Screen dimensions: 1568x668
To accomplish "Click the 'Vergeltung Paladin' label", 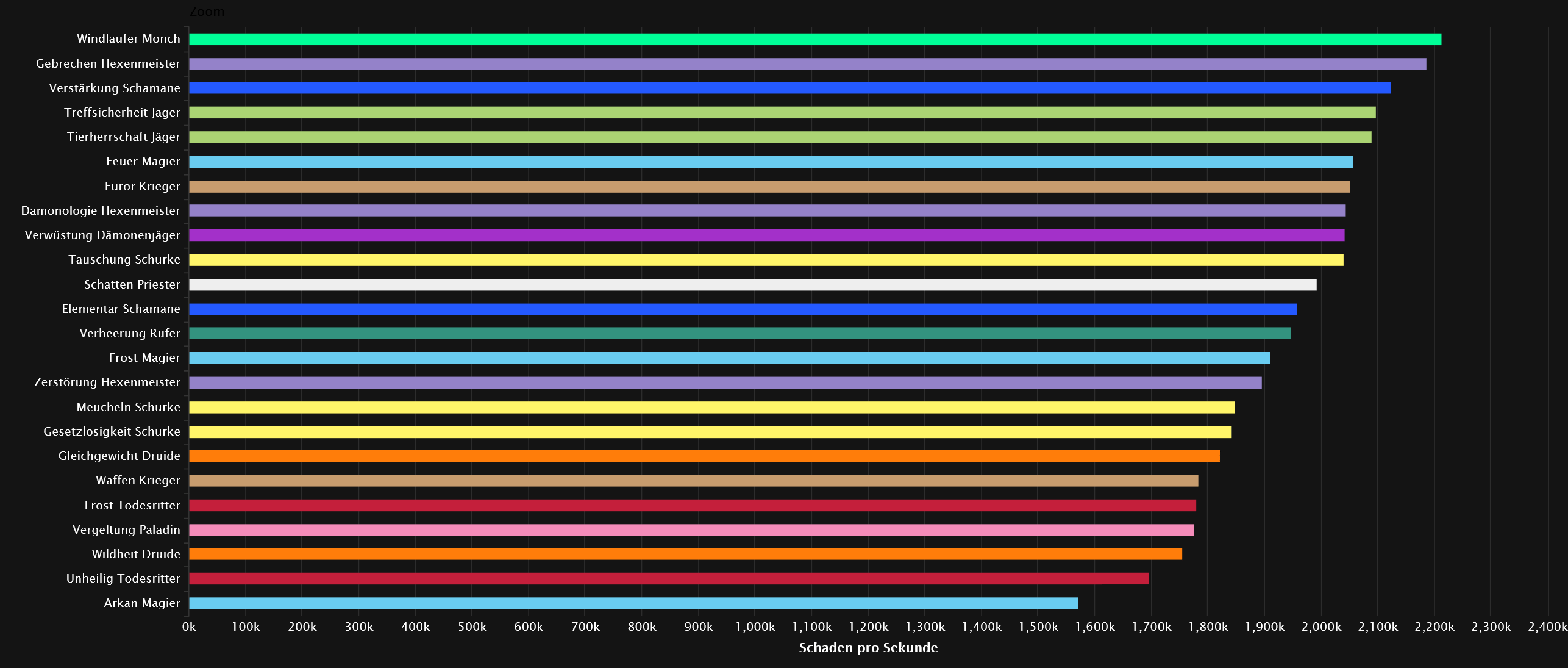I will tap(127, 530).
